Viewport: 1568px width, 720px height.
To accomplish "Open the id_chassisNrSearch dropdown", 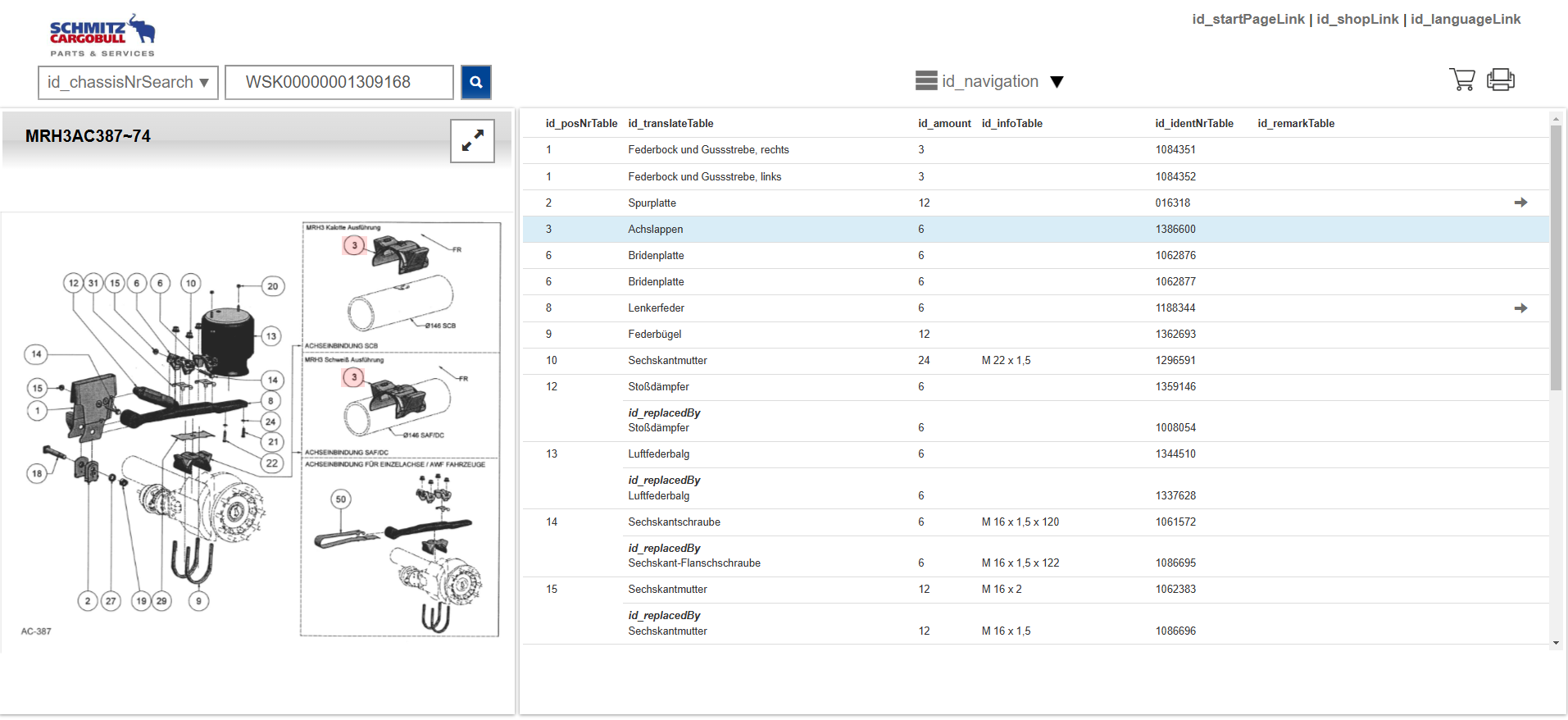I will (128, 82).
